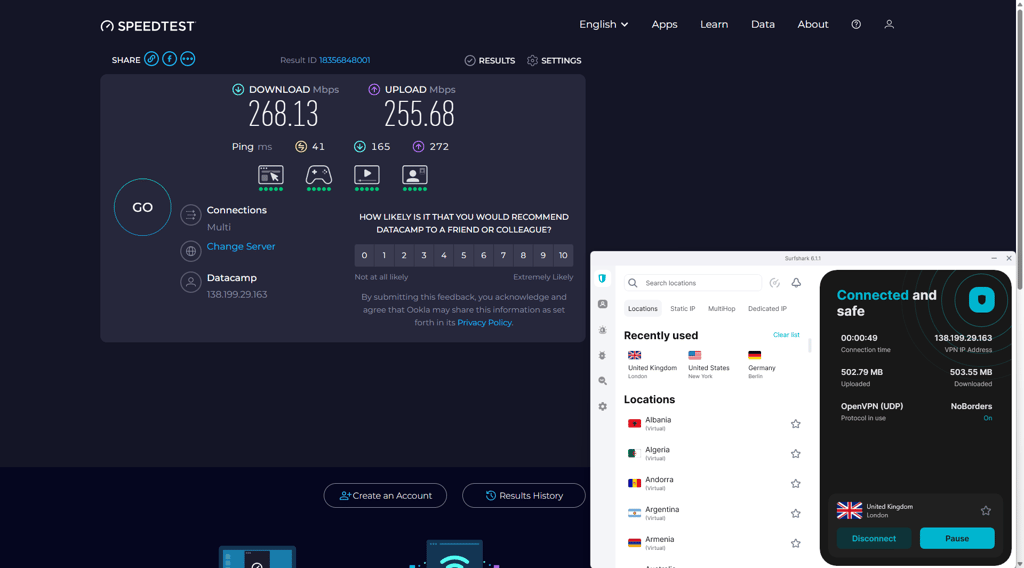Open the About menu

click(812, 24)
